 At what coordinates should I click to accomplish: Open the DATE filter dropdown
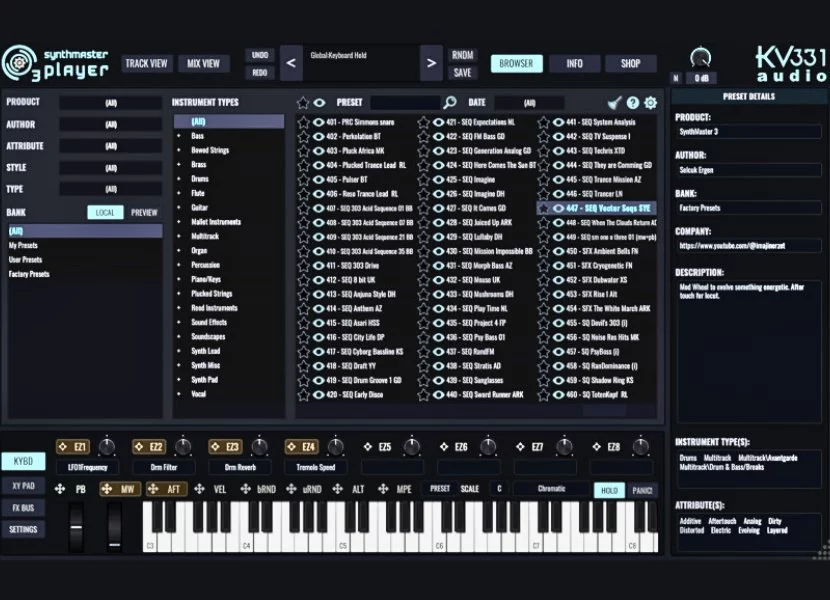point(529,103)
